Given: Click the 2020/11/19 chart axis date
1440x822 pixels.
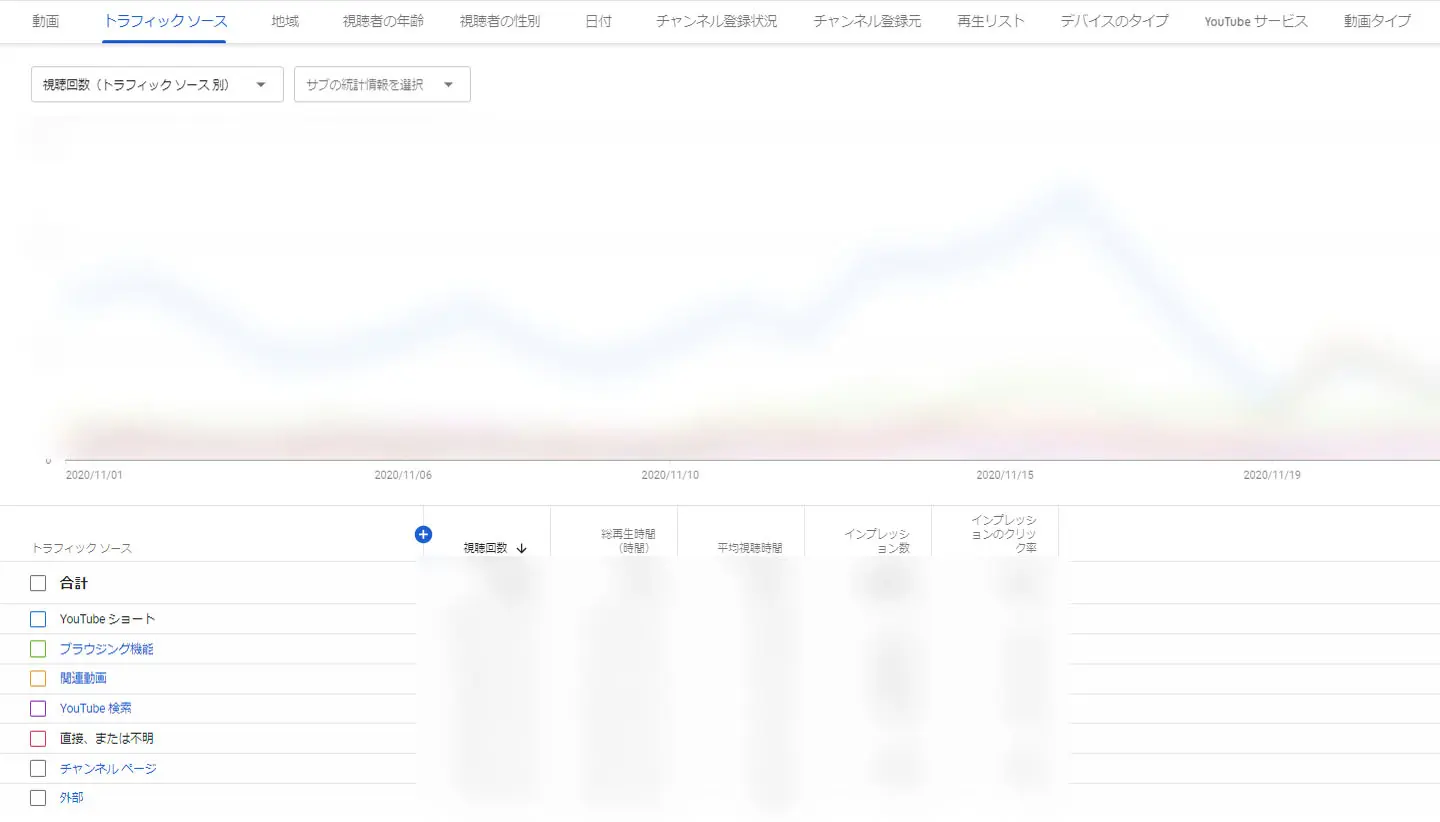Looking at the screenshot, I should 1272,475.
